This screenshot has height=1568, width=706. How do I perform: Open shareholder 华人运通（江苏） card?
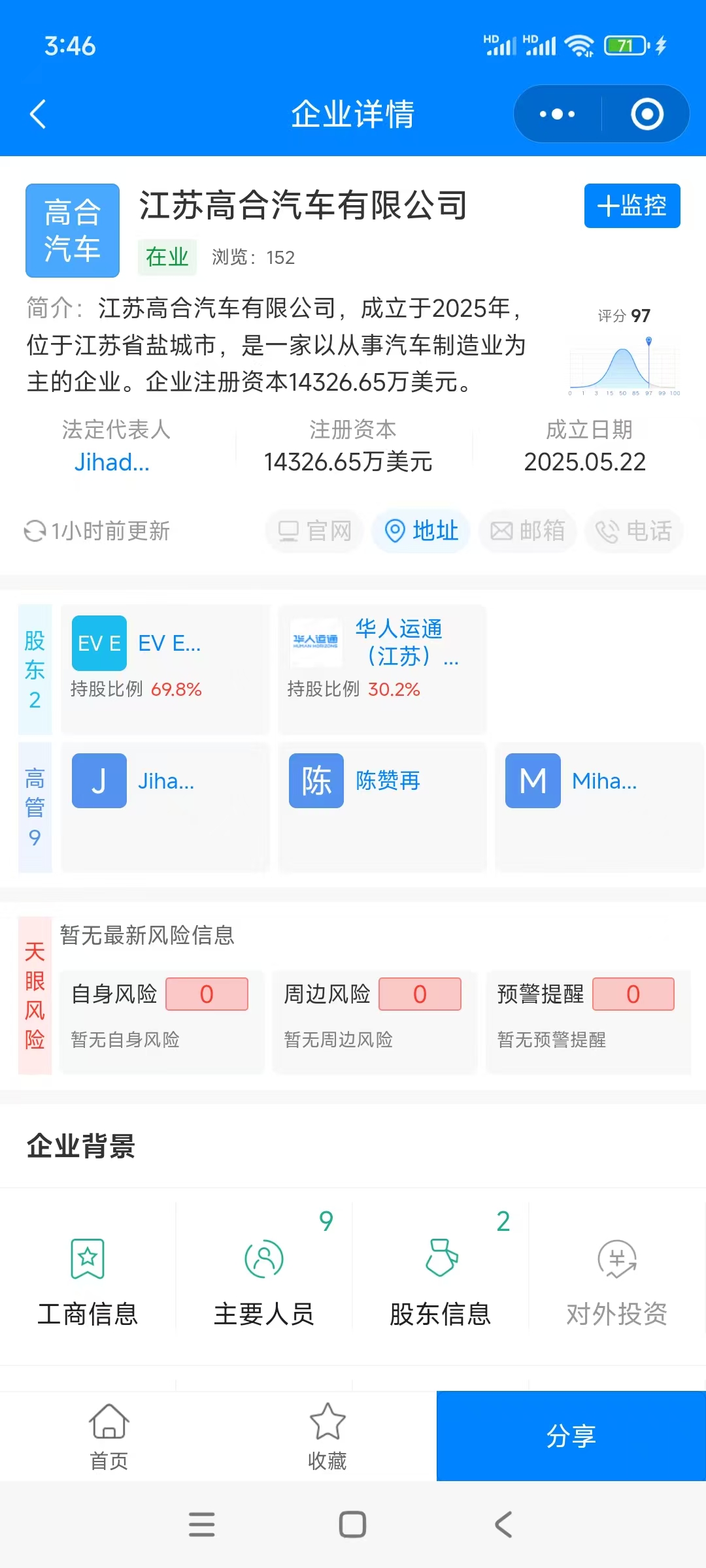point(382,670)
